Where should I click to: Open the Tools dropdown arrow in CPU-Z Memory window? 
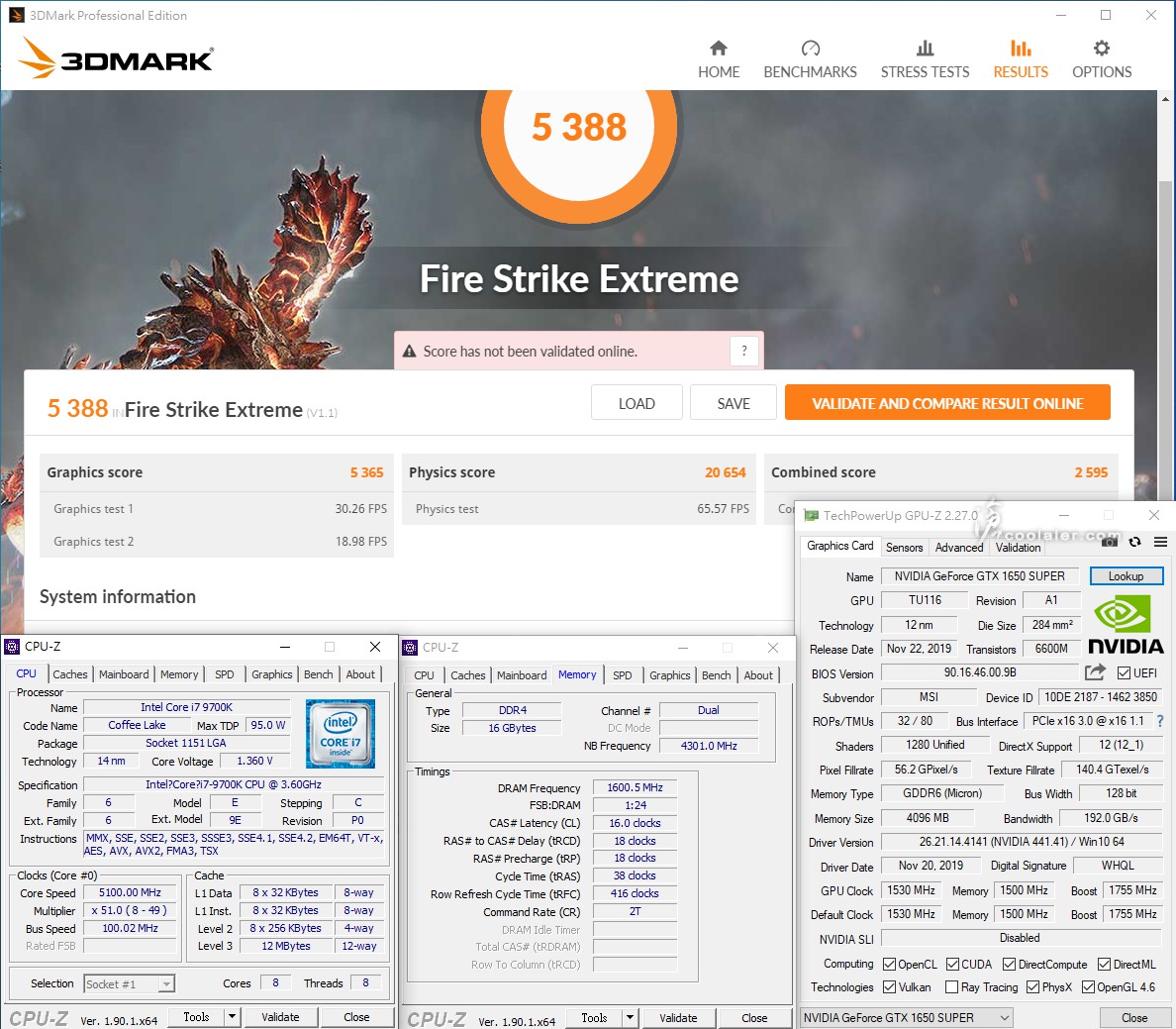coord(630,1018)
